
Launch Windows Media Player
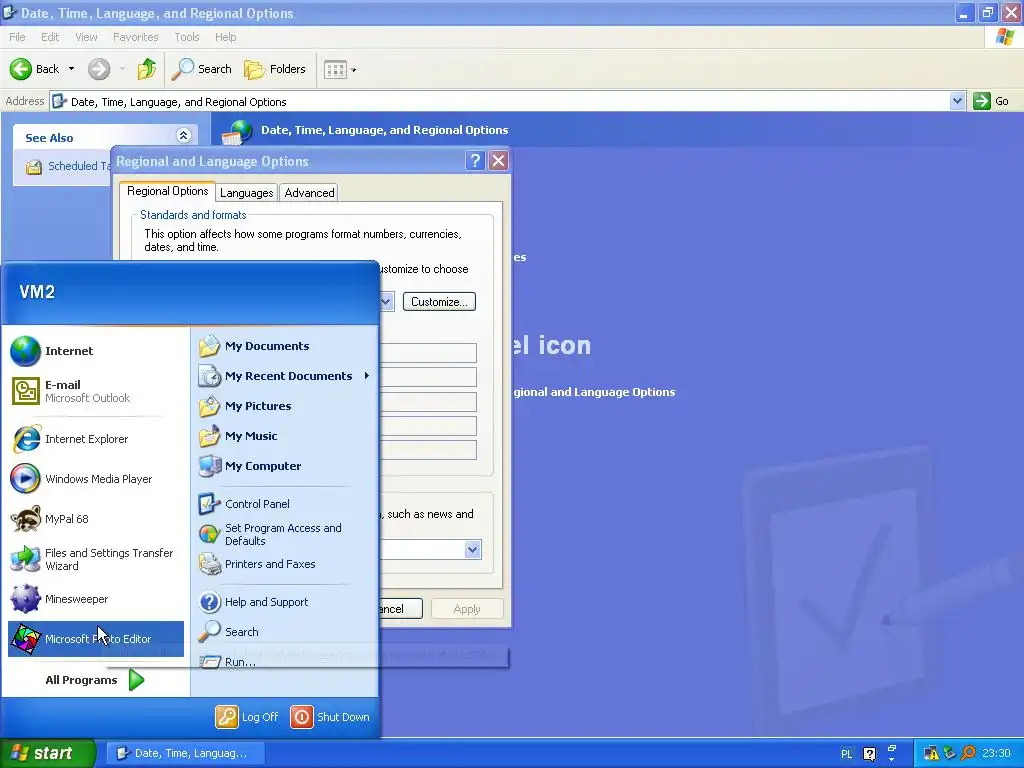96,479
